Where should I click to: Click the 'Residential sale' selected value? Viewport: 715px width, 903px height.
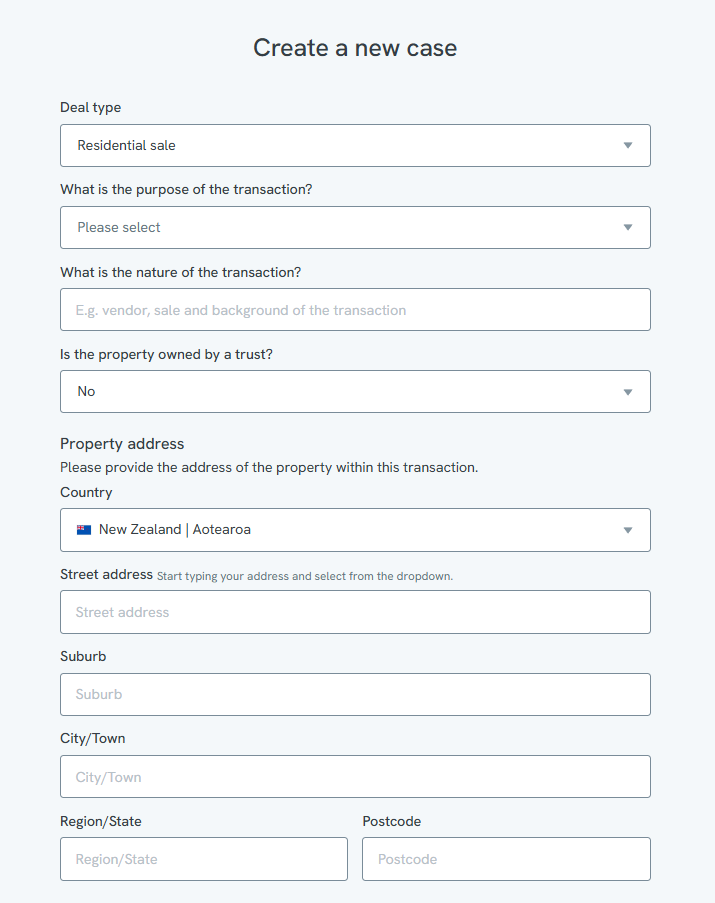[x=127, y=146]
